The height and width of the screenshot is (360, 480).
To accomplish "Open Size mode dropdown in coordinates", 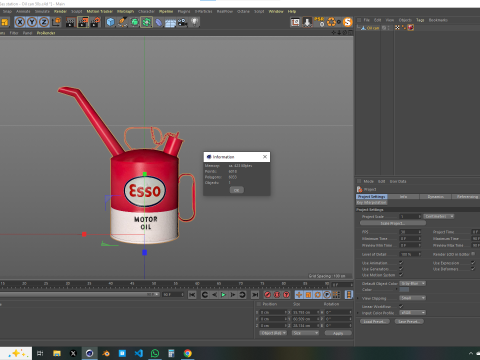I will coord(305,333).
